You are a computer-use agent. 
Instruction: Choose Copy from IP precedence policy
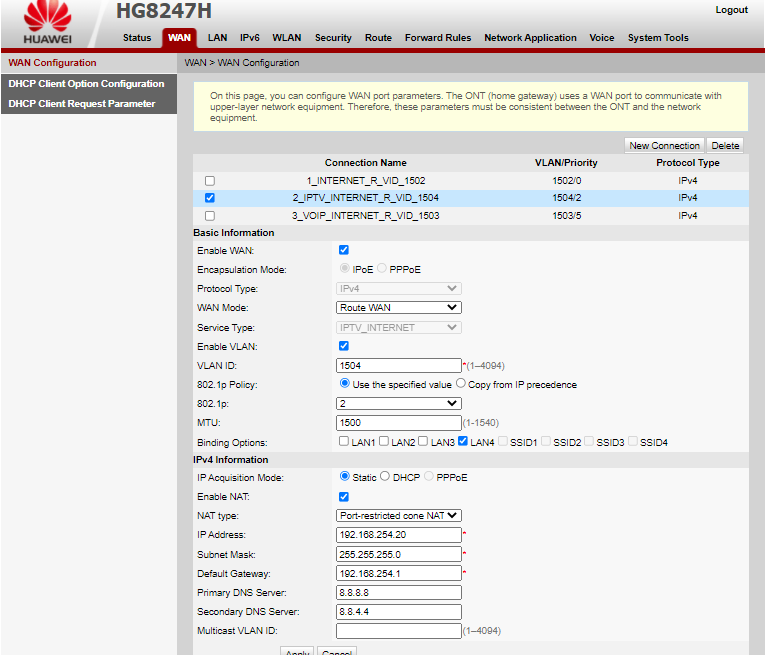[x=461, y=384]
